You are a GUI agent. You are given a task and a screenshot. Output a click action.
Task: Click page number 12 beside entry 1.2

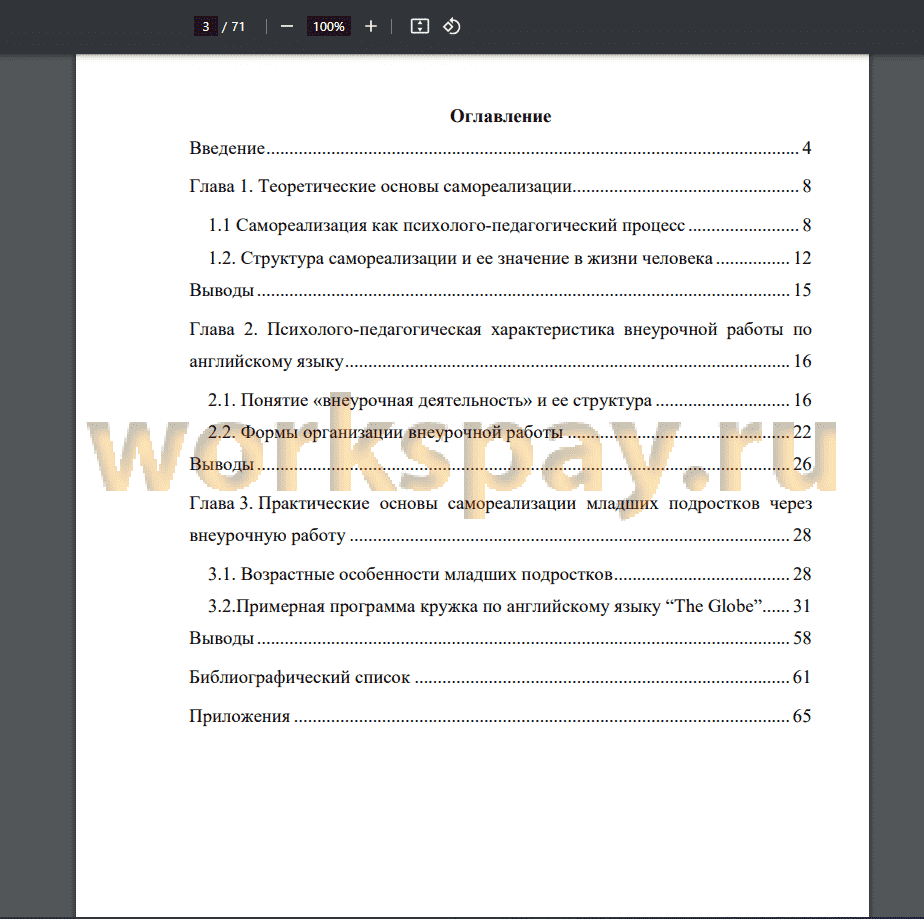coord(802,258)
